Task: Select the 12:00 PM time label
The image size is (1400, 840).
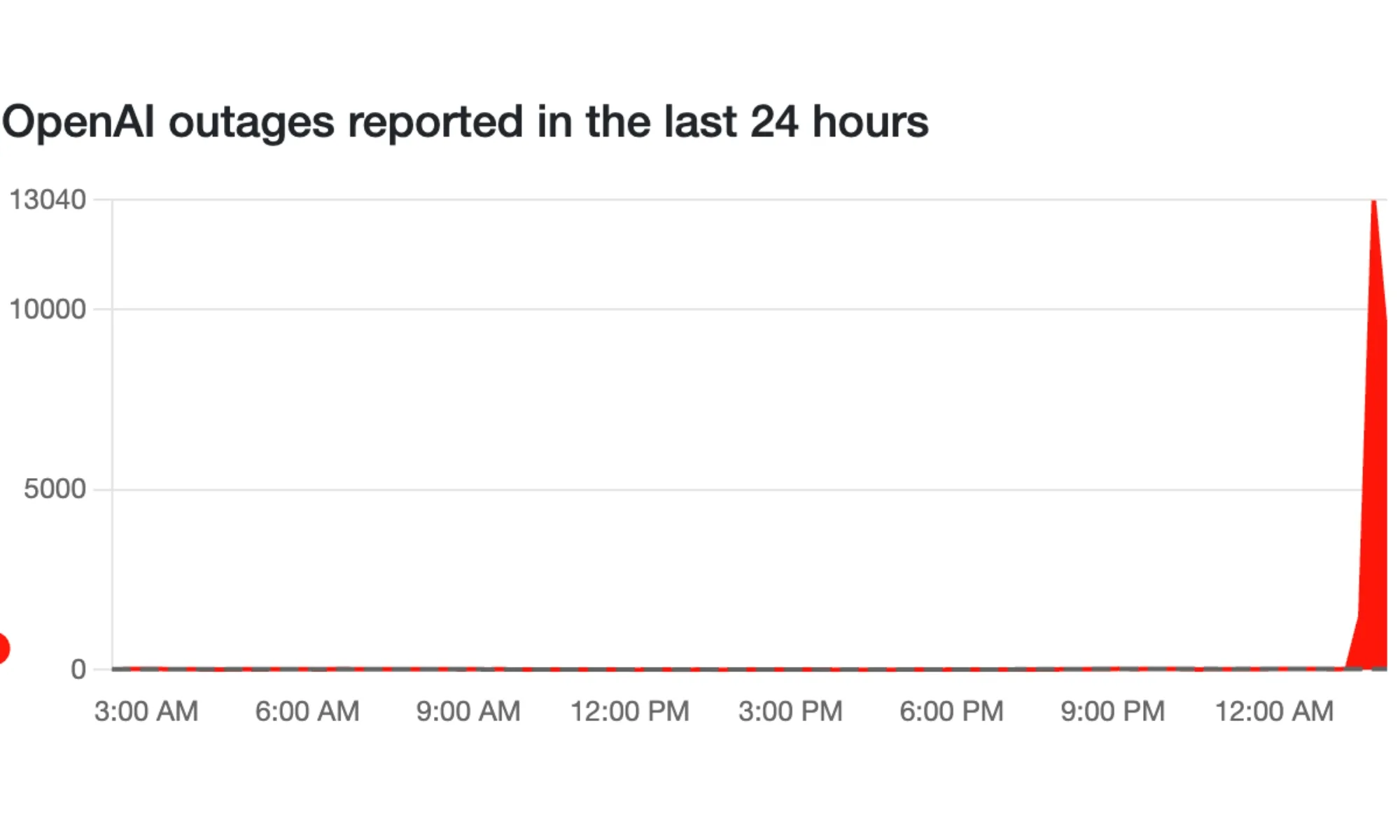Action: [630, 712]
